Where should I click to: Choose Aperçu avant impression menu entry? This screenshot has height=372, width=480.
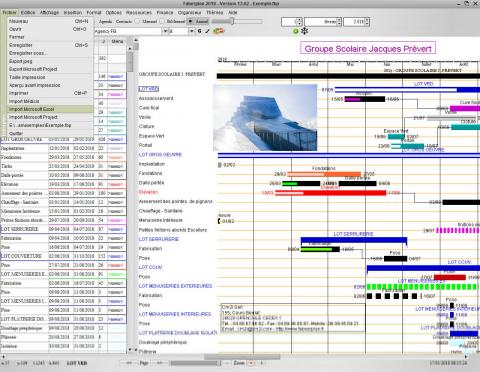point(50,85)
